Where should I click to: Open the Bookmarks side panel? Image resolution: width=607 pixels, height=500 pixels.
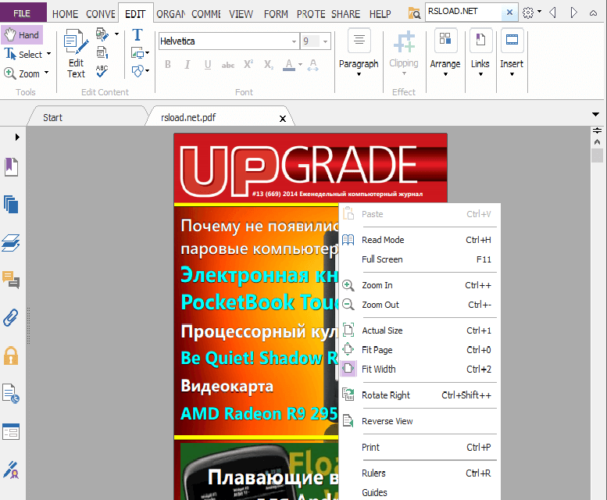tap(11, 167)
